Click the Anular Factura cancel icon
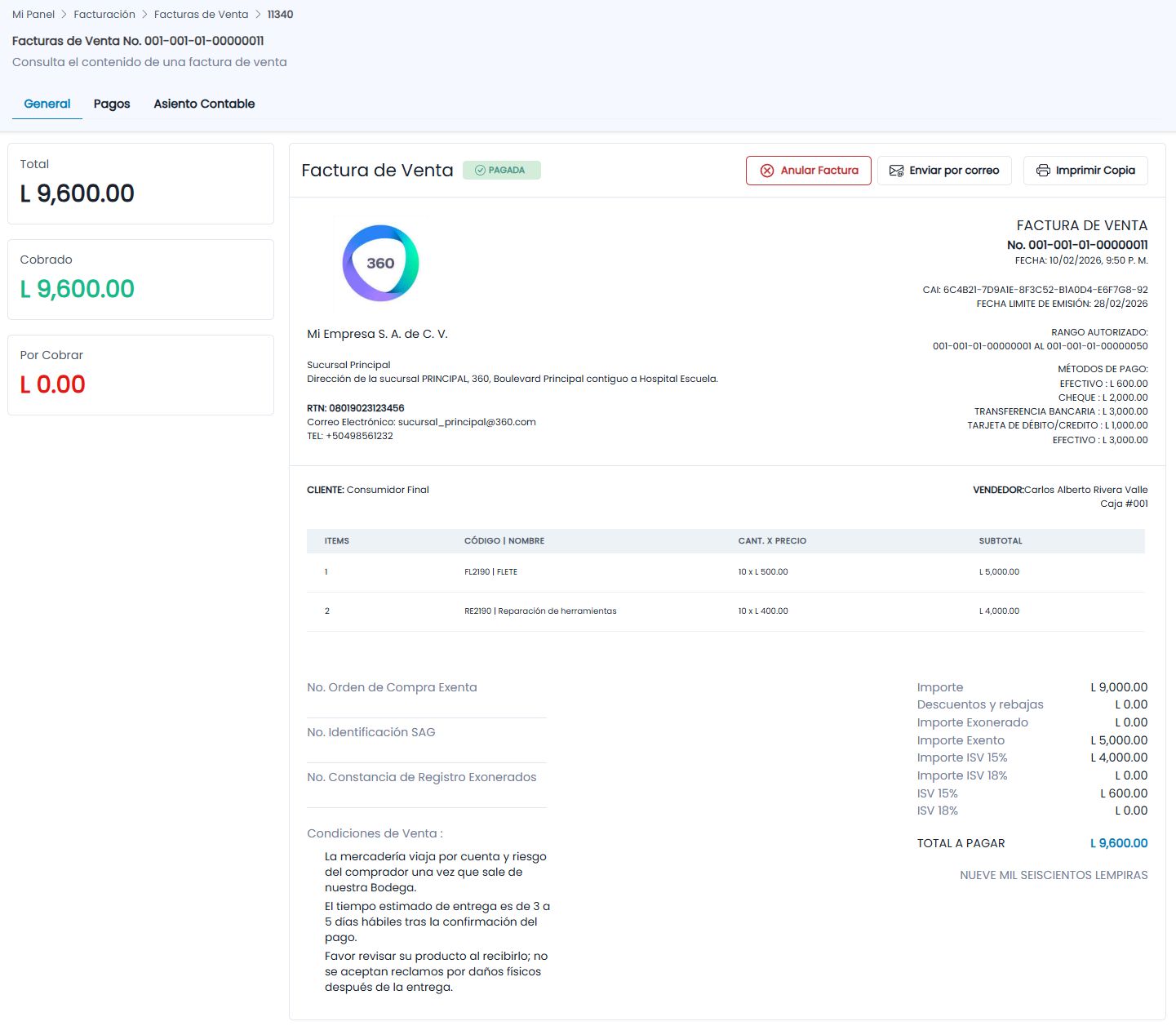Viewport: 1176px width, 1026px height. [767, 171]
